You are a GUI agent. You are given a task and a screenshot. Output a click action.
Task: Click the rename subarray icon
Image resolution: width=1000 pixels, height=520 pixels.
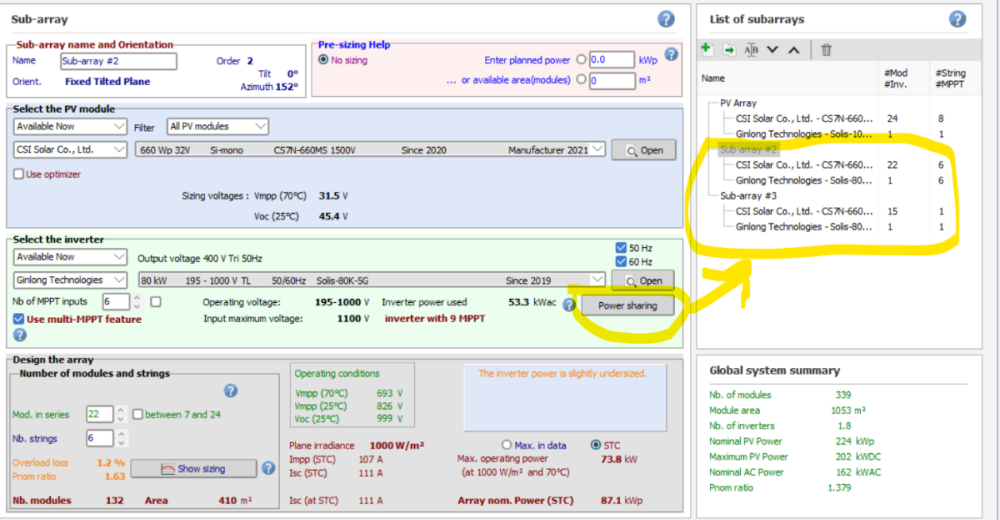click(751, 49)
